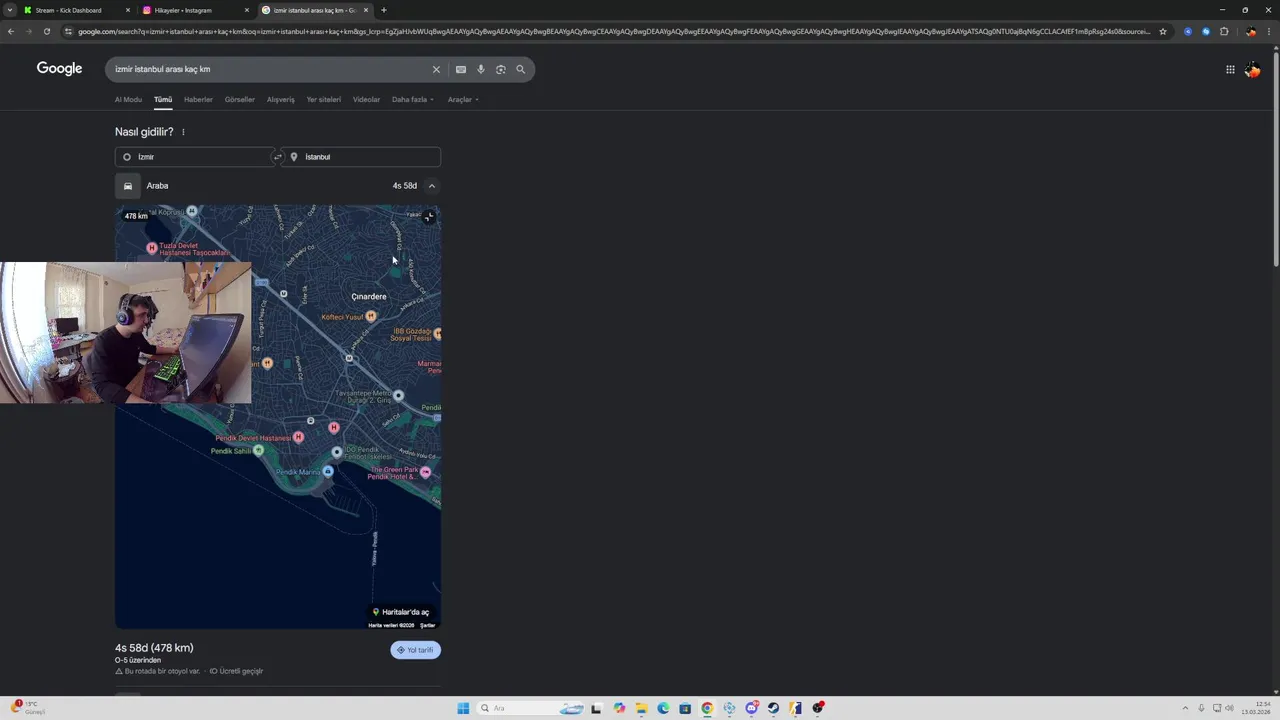Open Steam from the taskbar

[x=773, y=708]
